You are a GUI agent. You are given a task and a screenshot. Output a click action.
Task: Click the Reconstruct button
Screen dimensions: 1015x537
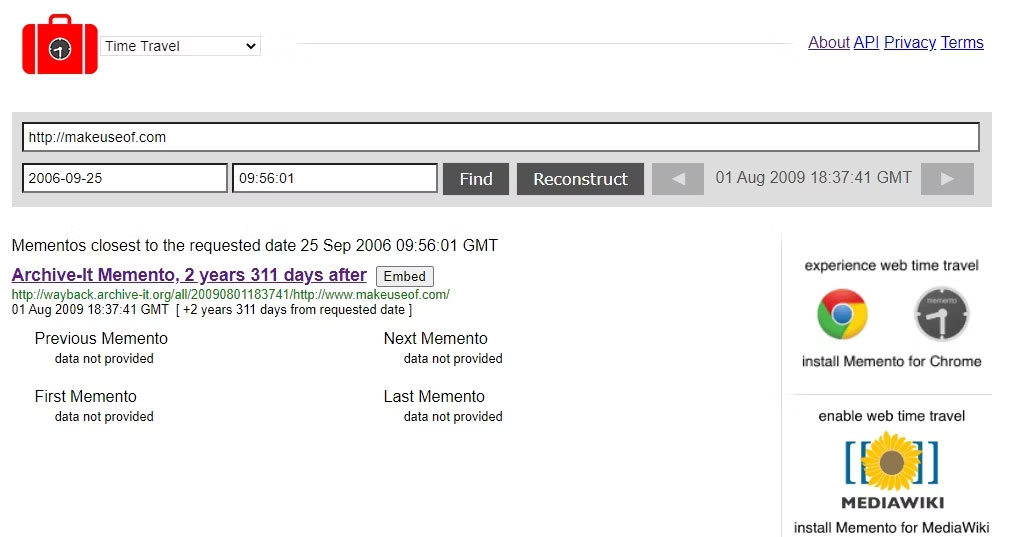[580, 179]
